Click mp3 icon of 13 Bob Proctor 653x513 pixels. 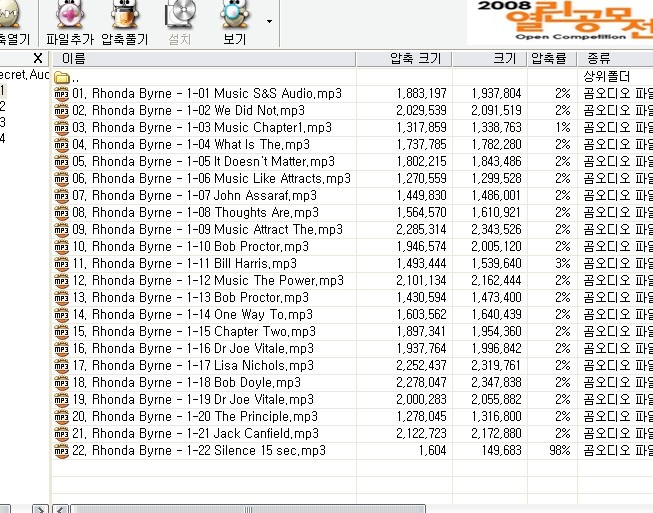62,298
